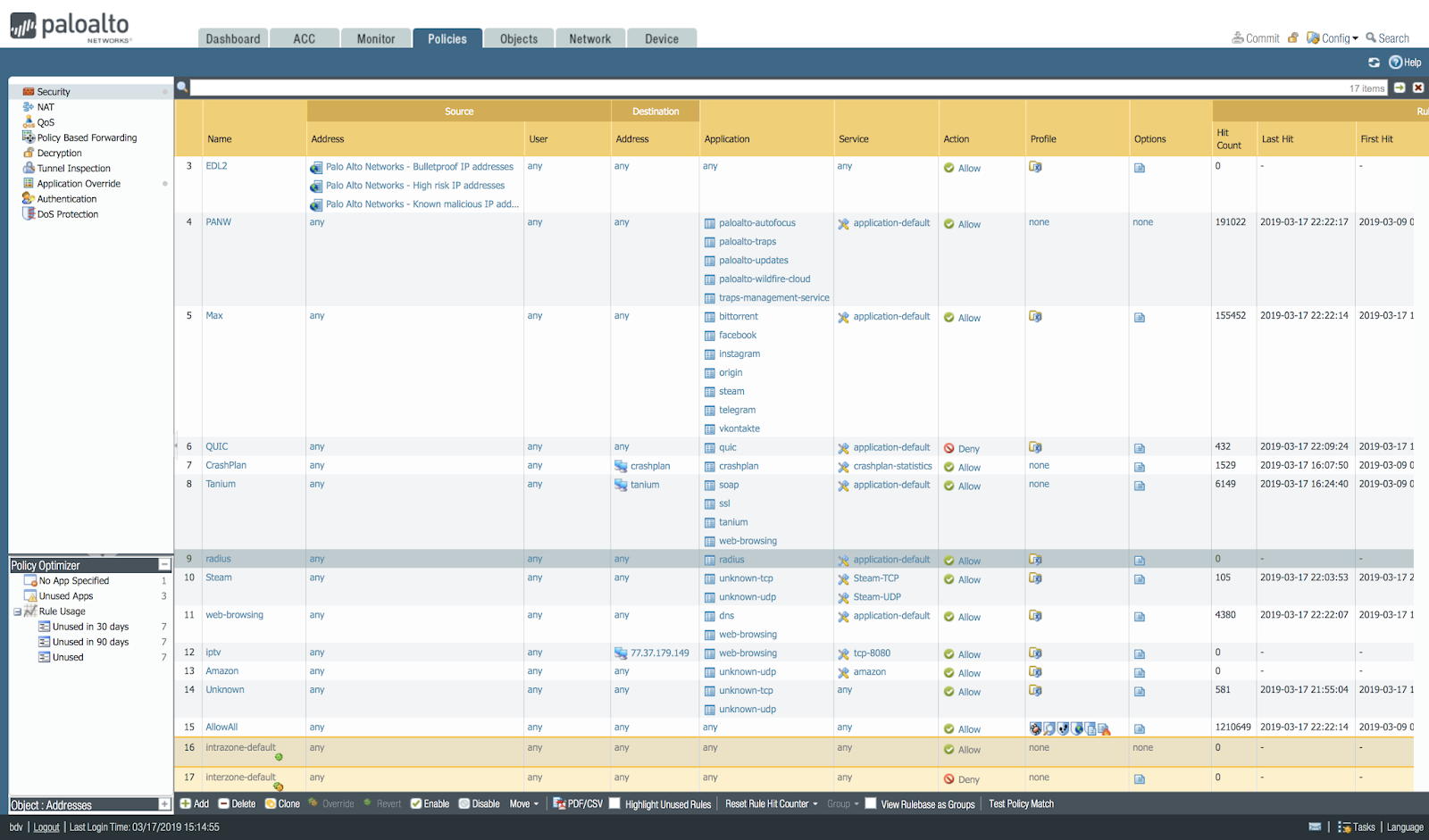Open Policy Based Forwarding
The image size is (1429, 840).
tap(87, 137)
